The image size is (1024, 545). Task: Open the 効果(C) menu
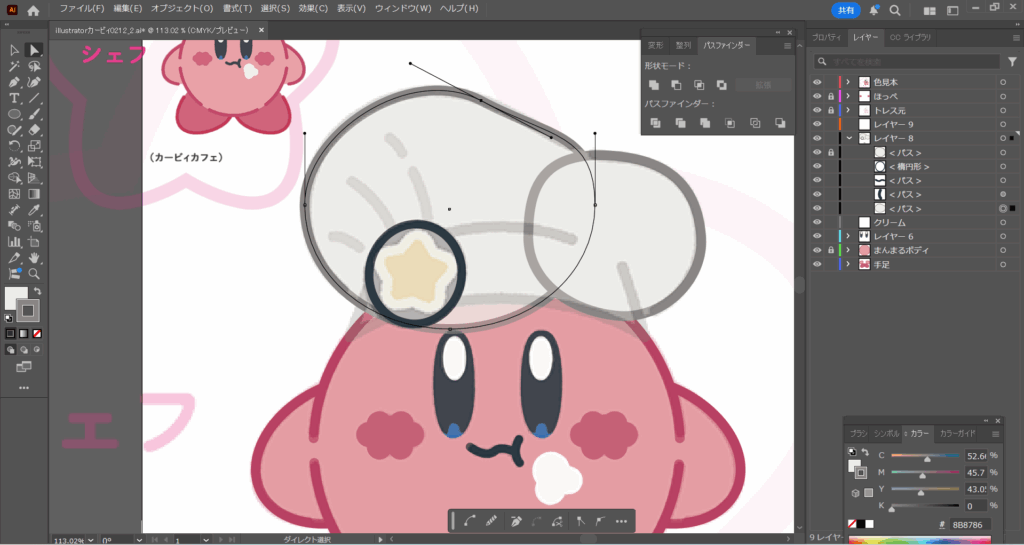(313, 9)
